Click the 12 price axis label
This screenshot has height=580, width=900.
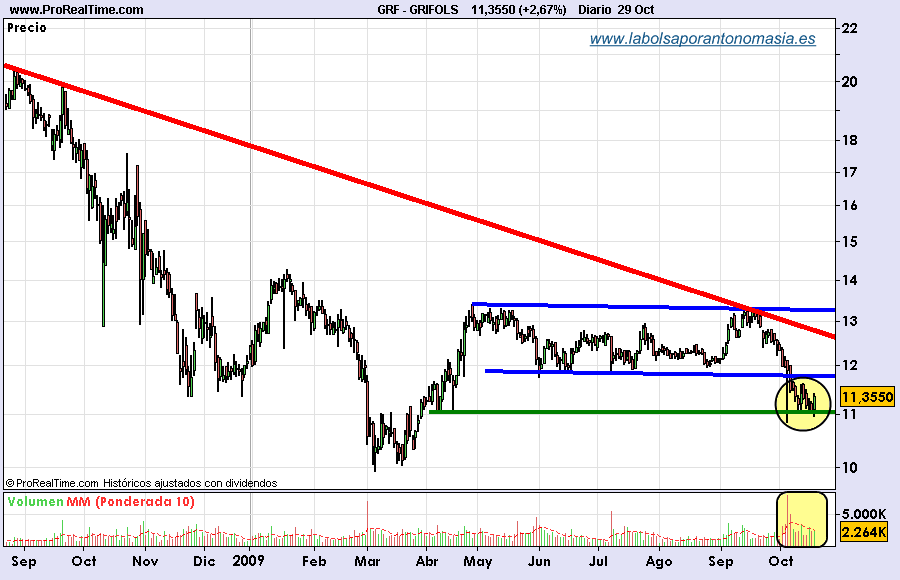(849, 365)
